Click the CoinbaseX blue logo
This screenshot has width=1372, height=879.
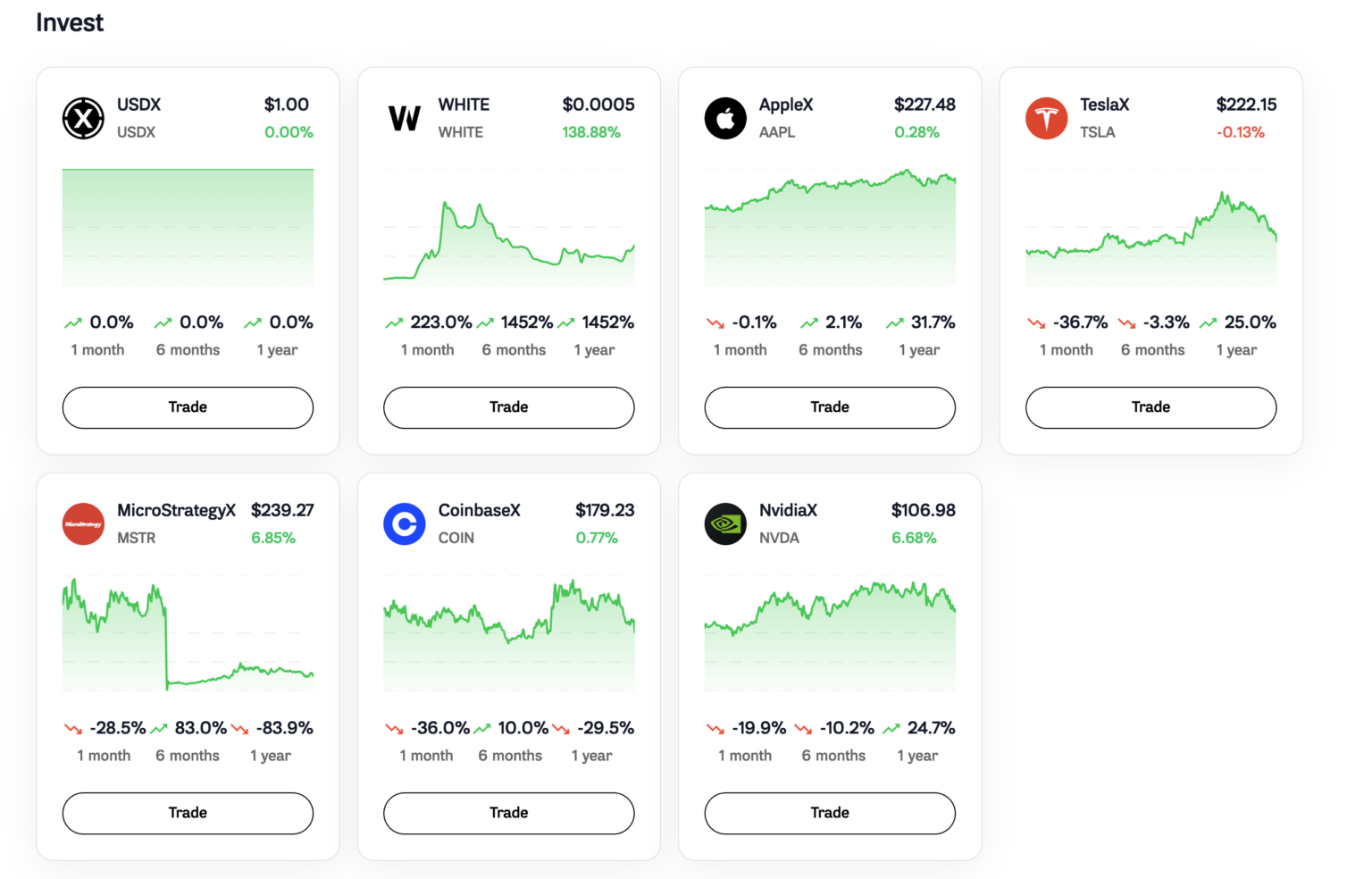pyautogui.click(x=405, y=523)
